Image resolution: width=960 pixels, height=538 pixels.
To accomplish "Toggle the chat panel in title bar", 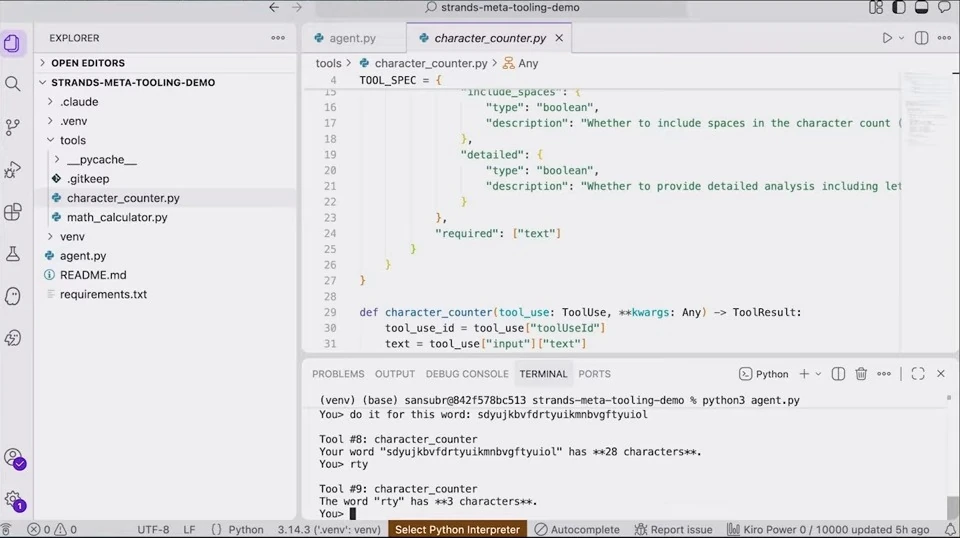I will 944,7.
